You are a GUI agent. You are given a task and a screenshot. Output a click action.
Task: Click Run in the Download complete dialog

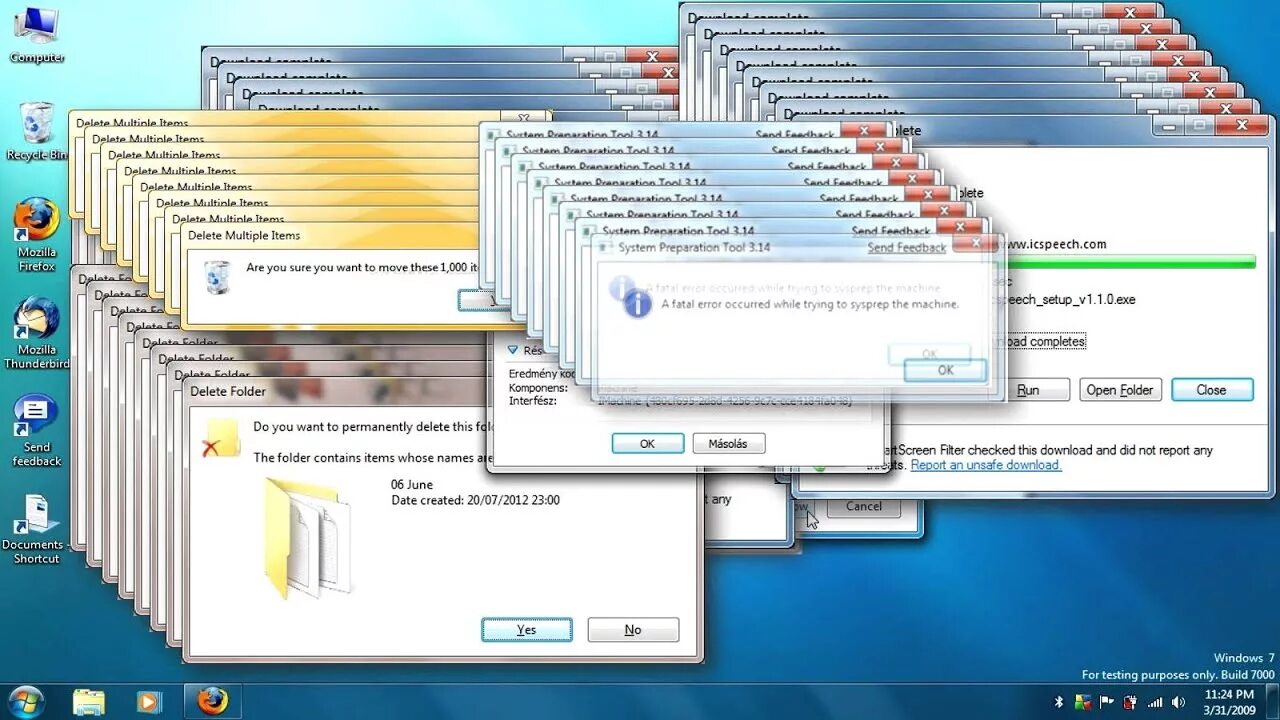[x=1029, y=390]
